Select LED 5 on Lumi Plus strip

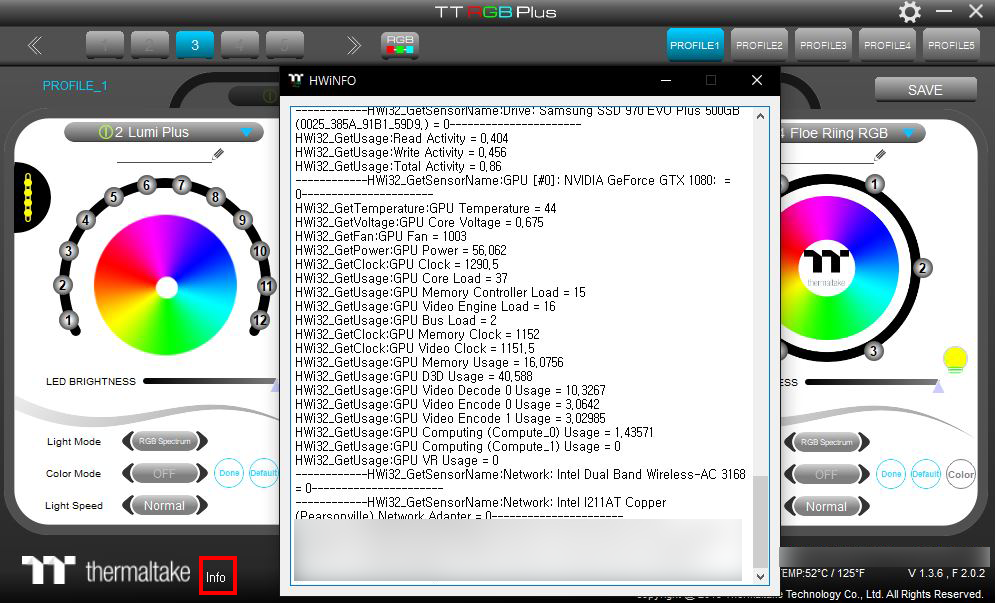[114, 197]
